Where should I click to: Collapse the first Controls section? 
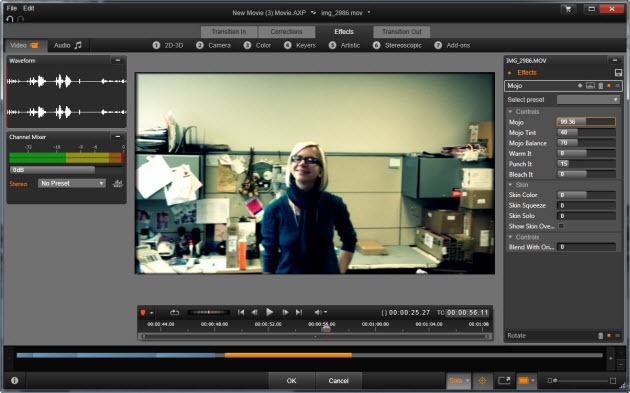click(x=510, y=112)
